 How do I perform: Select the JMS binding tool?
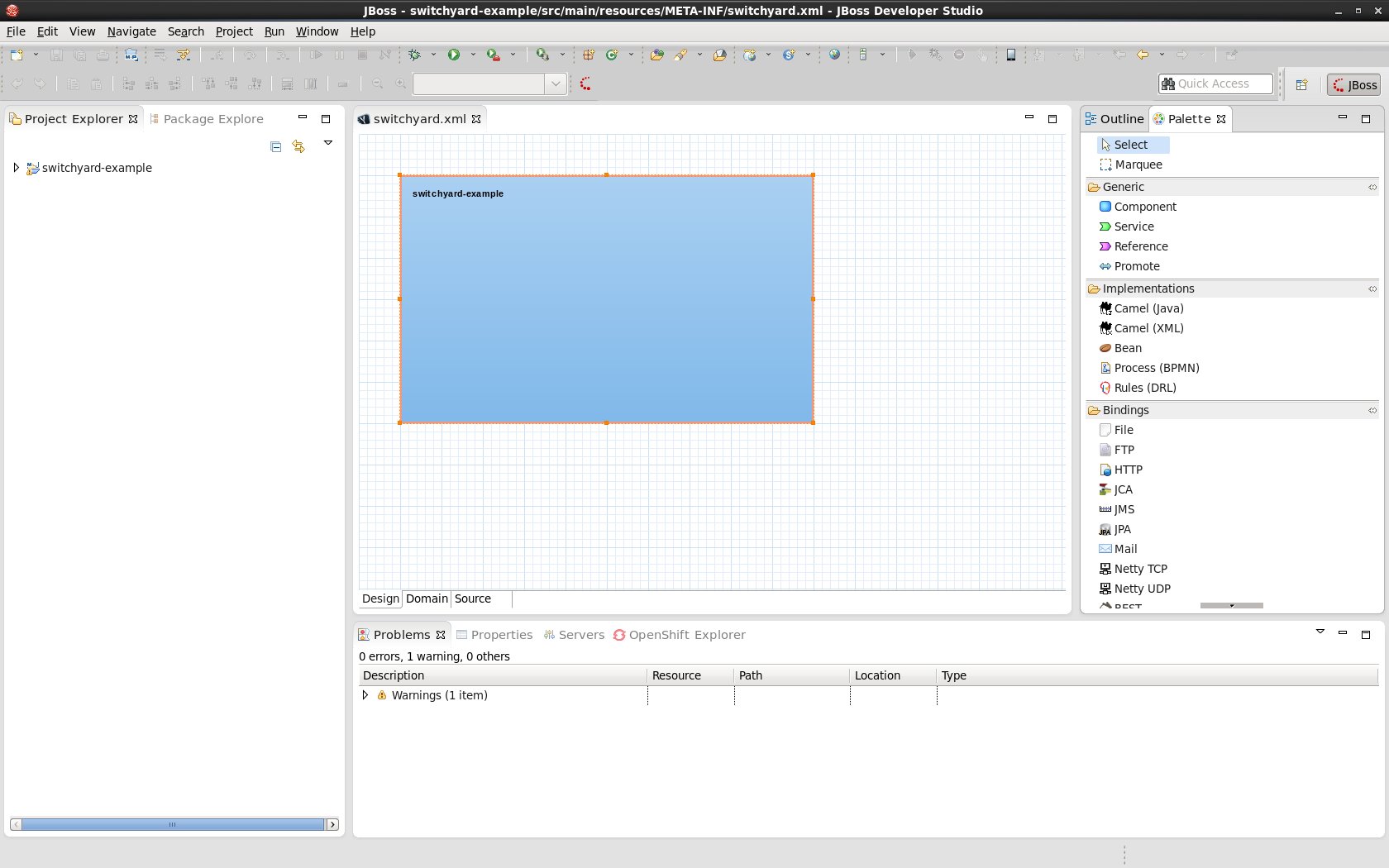coord(1116,509)
